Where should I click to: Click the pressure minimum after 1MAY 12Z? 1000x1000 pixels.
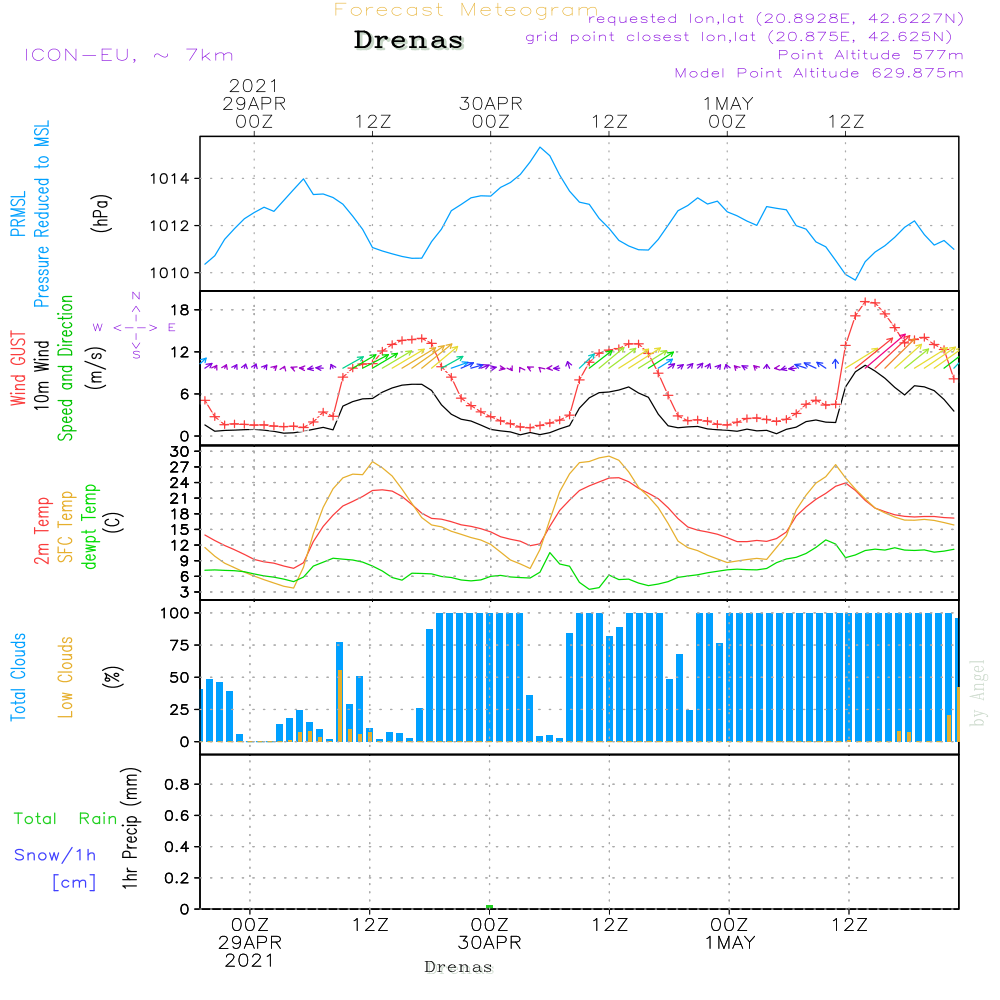855,279
